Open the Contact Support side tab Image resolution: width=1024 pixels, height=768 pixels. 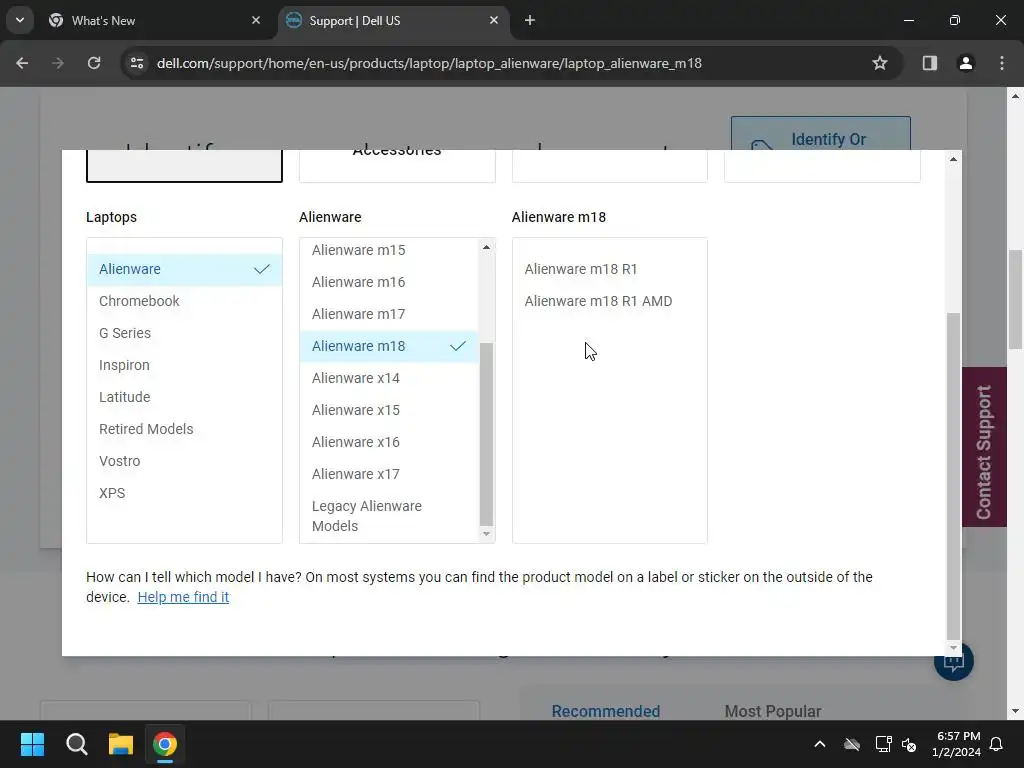coord(984,447)
